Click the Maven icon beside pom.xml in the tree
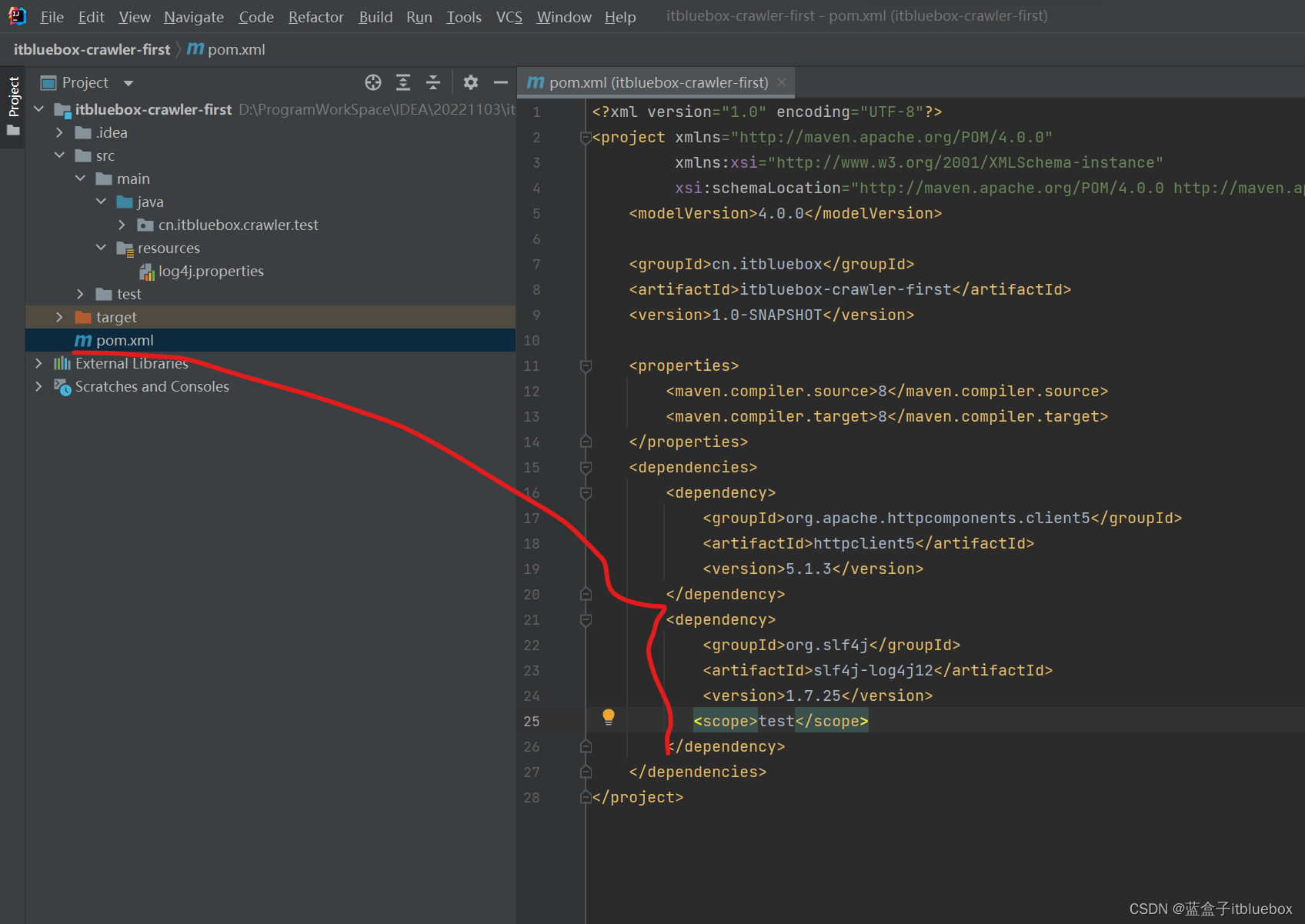This screenshot has width=1305, height=924. click(83, 340)
